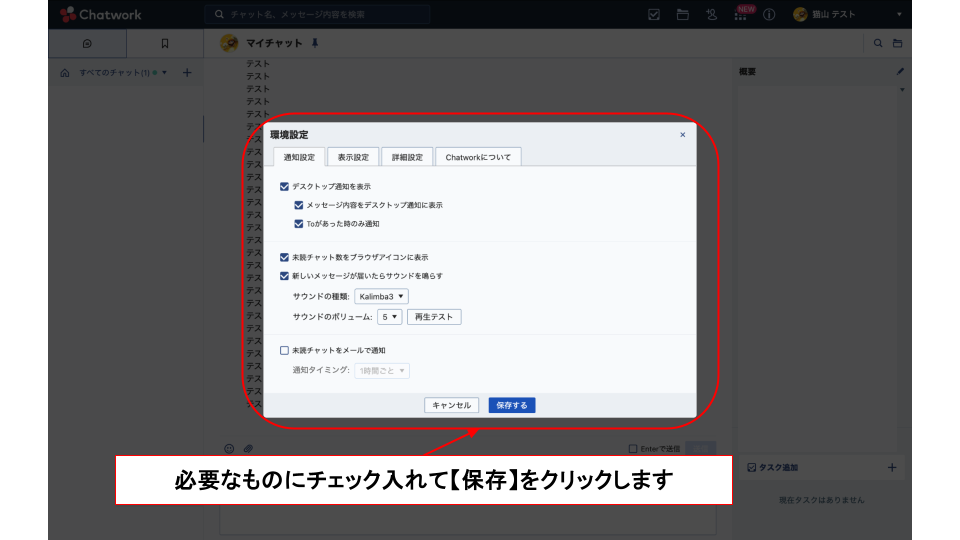Open the サウンドのボリューム dropdown
Image resolution: width=960 pixels, height=540 pixels.
pyautogui.click(x=389, y=317)
